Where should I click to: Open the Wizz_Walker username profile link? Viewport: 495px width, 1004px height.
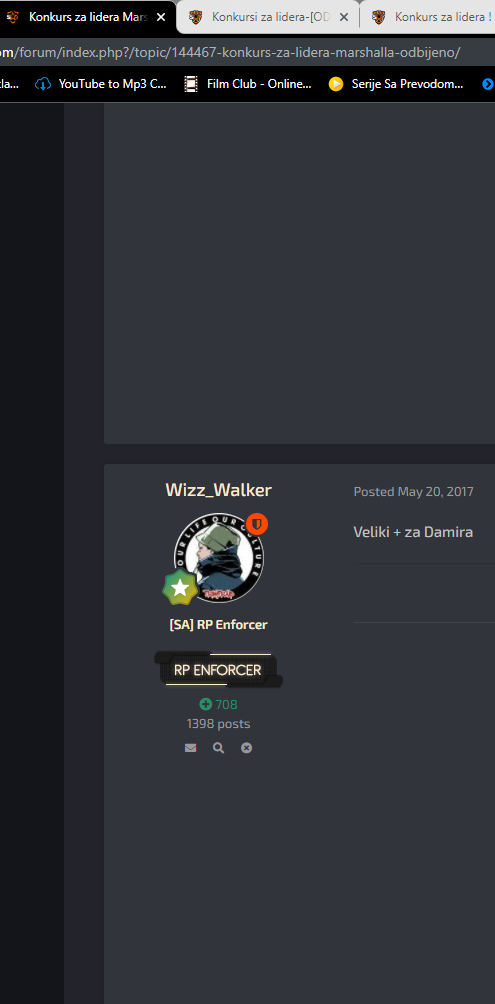click(x=218, y=490)
